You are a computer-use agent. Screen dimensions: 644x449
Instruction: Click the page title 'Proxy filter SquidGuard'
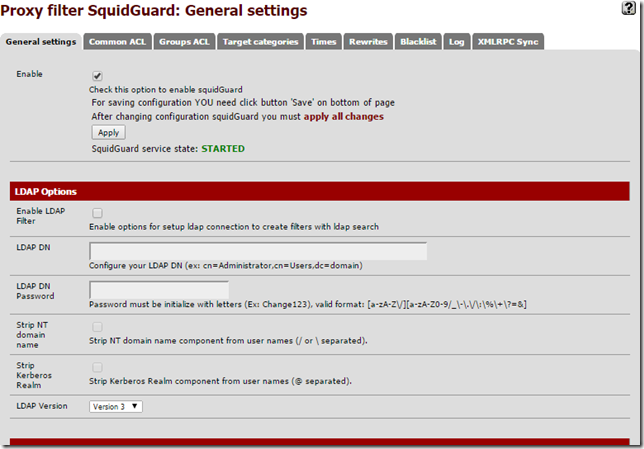[154, 10]
